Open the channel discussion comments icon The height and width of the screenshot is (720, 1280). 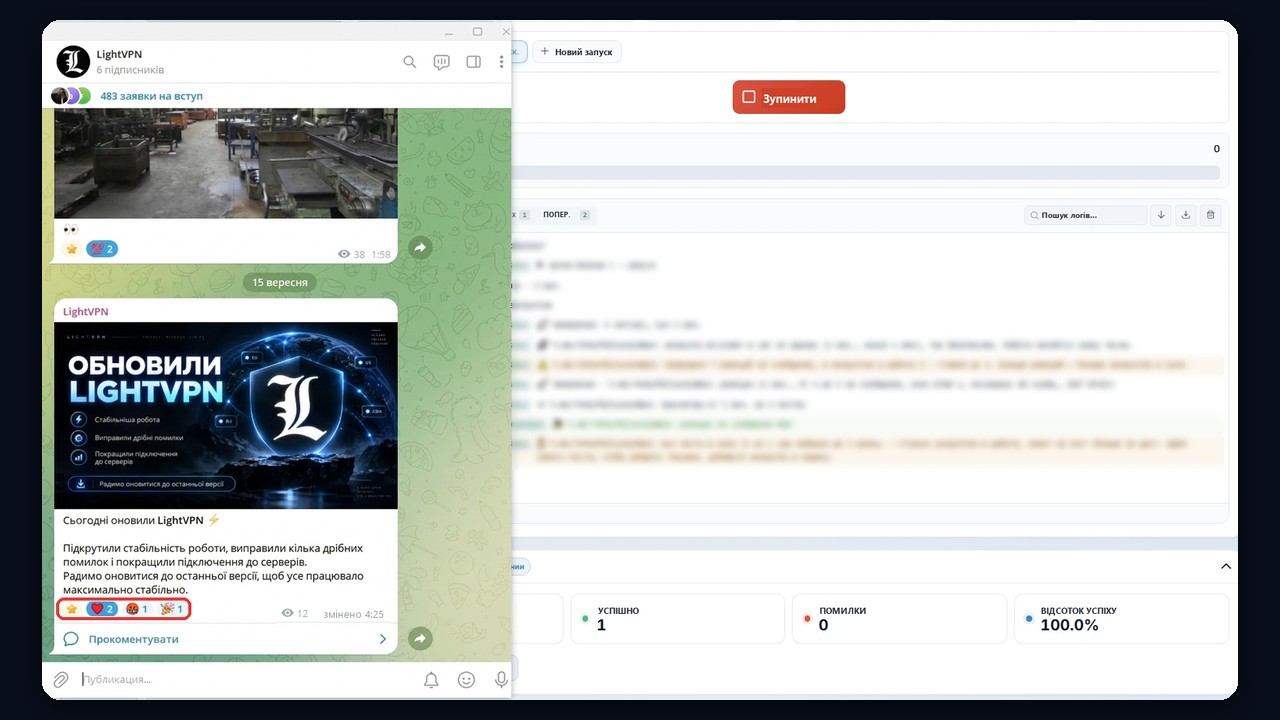(441, 62)
